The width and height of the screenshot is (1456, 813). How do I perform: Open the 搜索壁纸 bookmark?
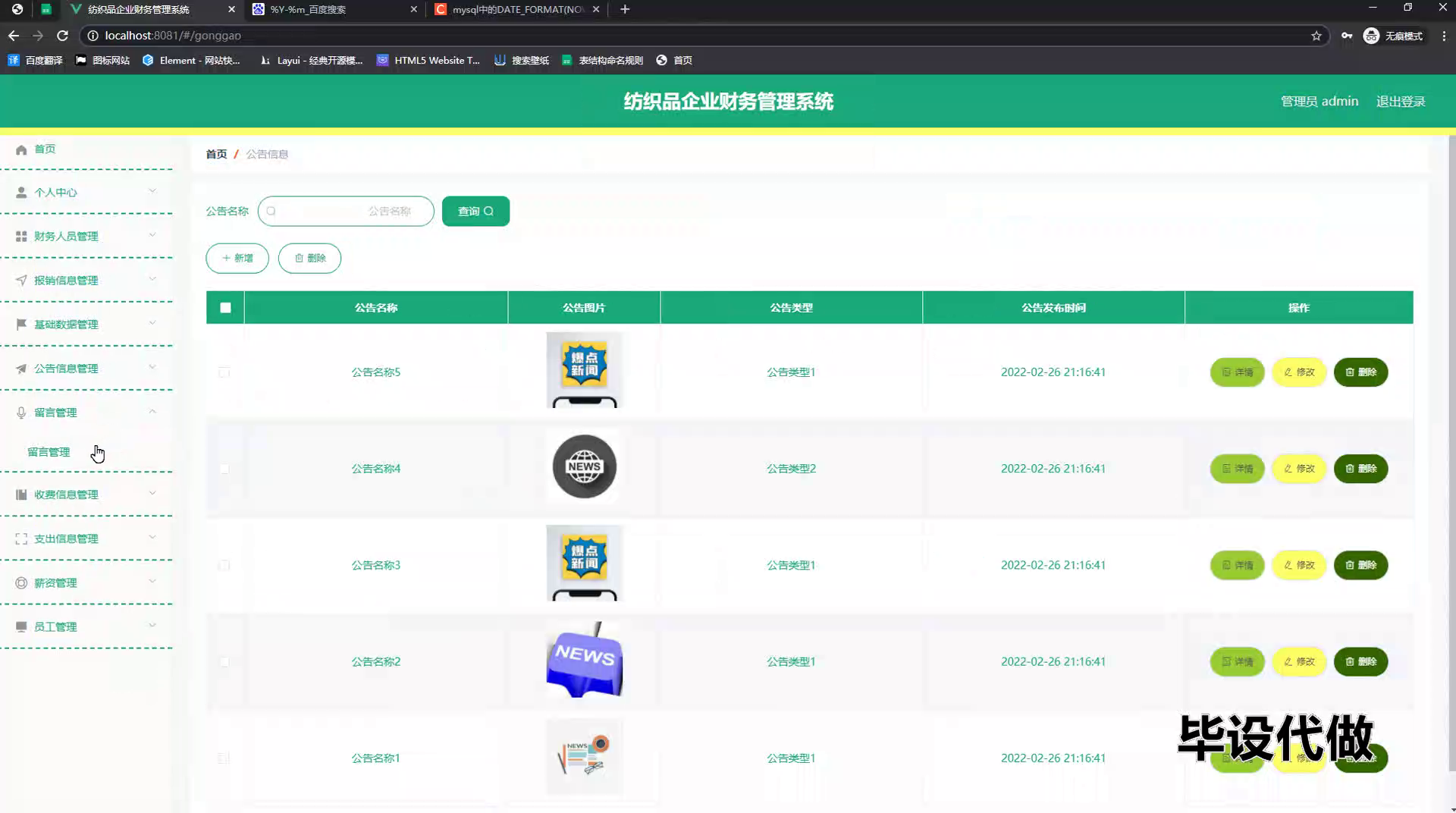click(522, 60)
